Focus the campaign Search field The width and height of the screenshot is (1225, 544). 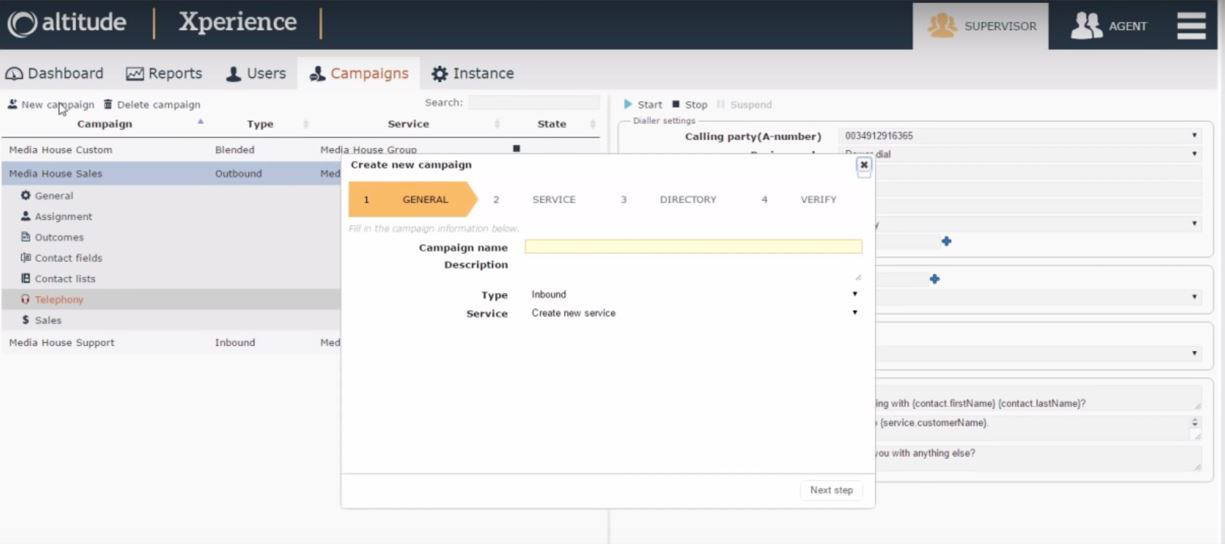(534, 103)
